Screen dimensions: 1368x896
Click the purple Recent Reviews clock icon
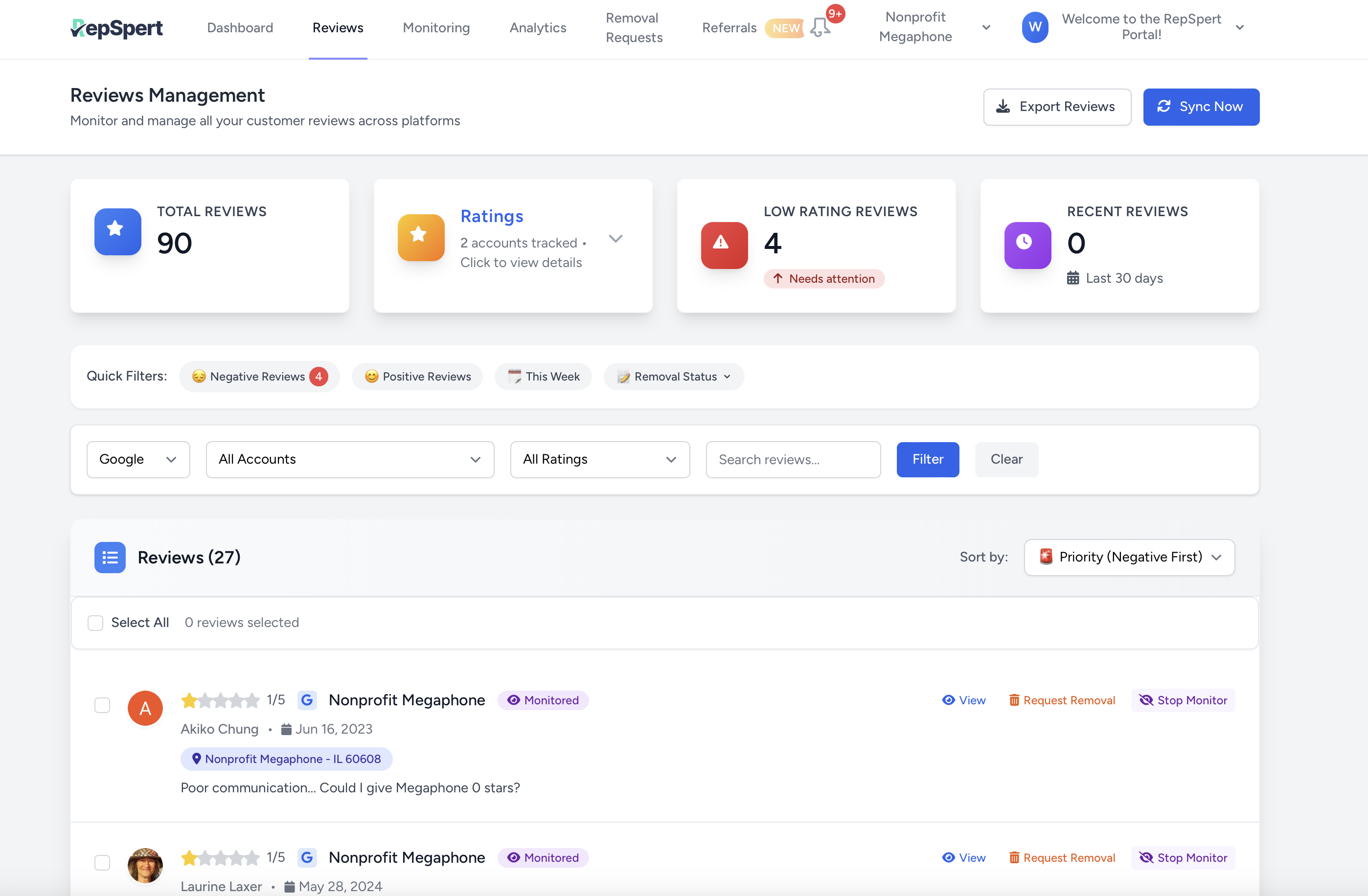point(1027,244)
